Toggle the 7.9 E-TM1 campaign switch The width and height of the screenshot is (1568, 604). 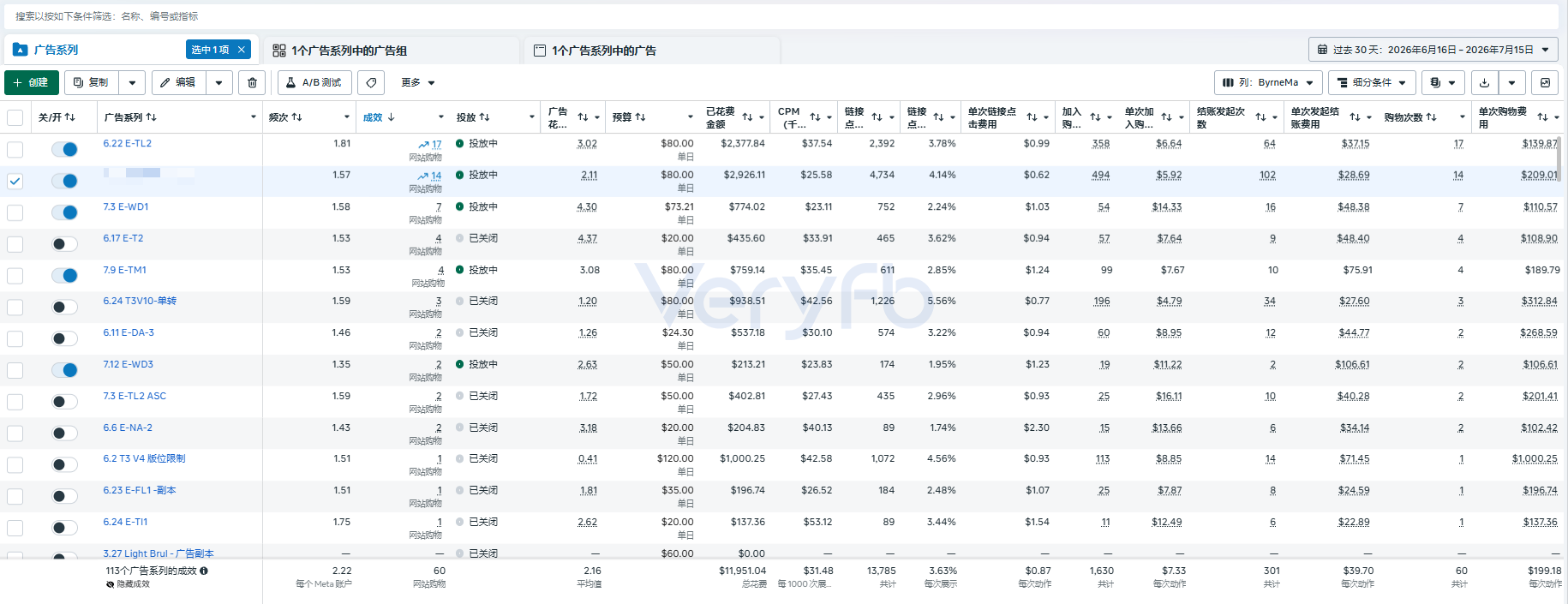point(64,275)
